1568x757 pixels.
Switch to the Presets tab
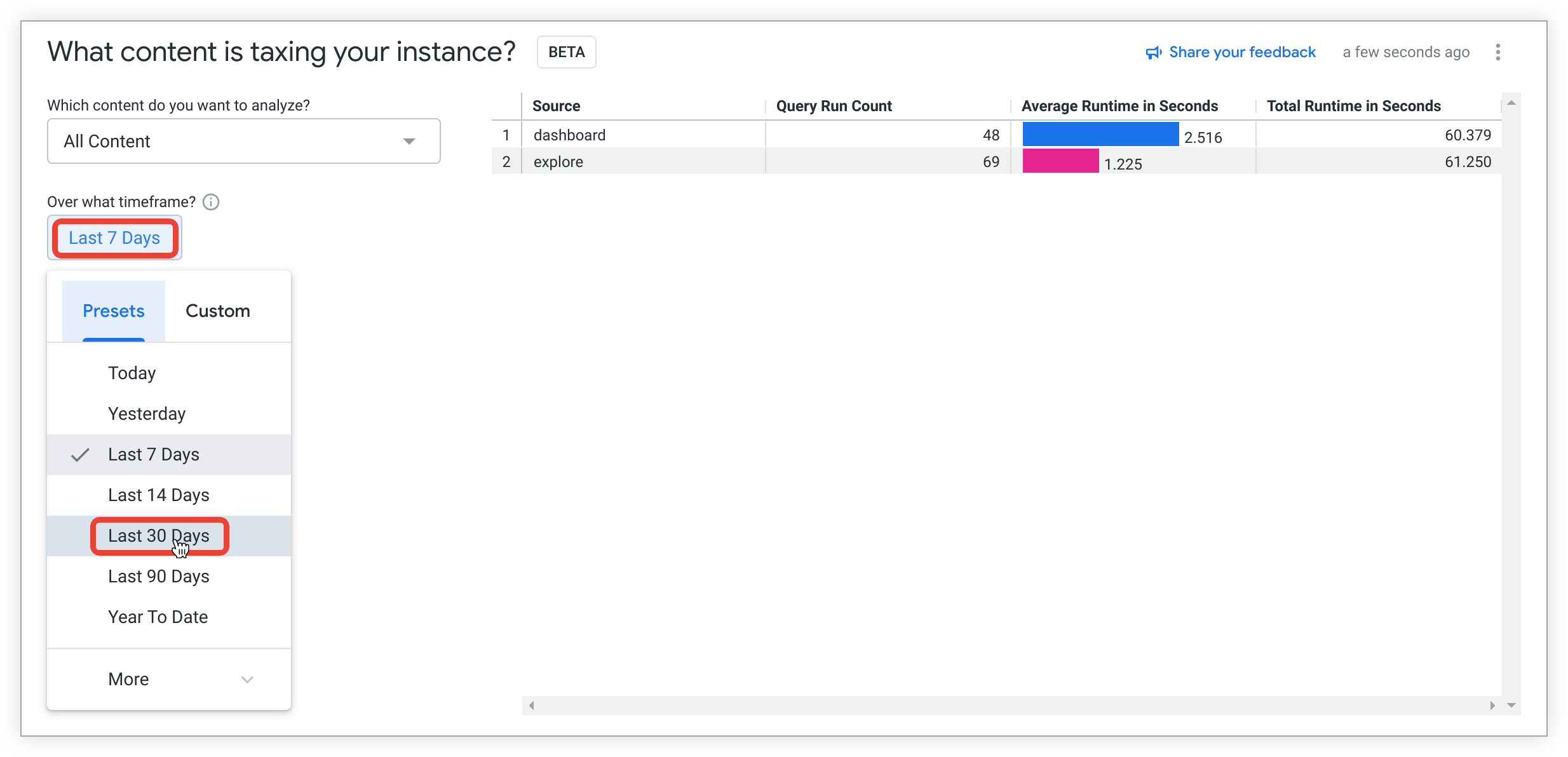click(x=114, y=311)
